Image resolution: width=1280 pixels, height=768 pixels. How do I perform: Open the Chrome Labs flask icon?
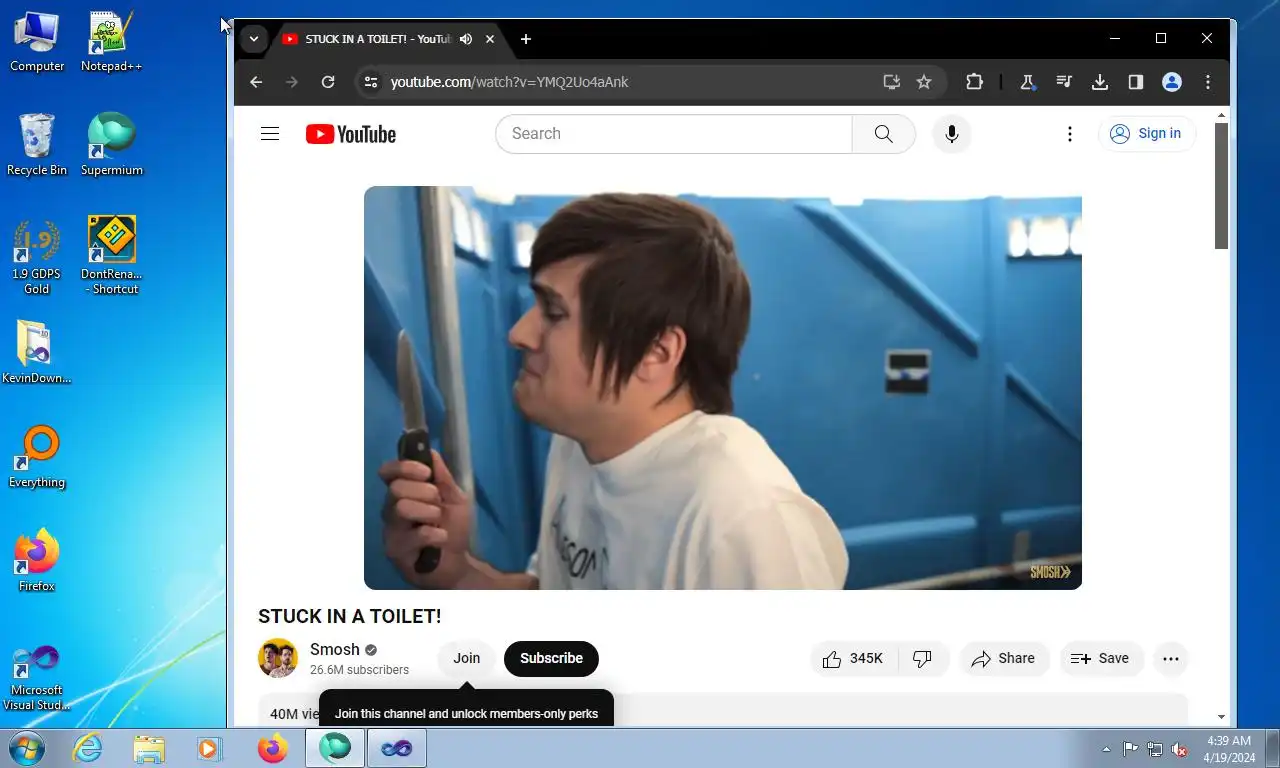click(x=1027, y=82)
